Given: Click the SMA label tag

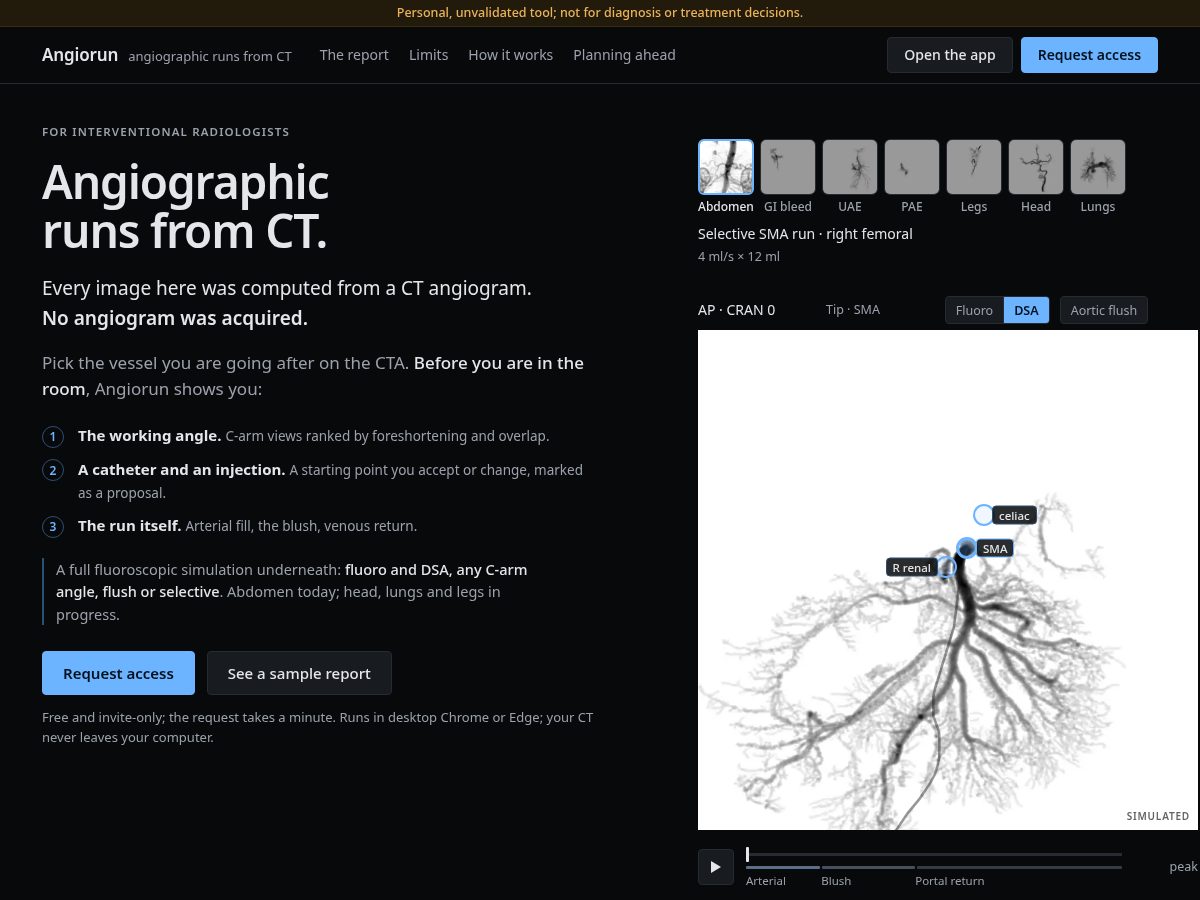Looking at the screenshot, I should click(994, 549).
